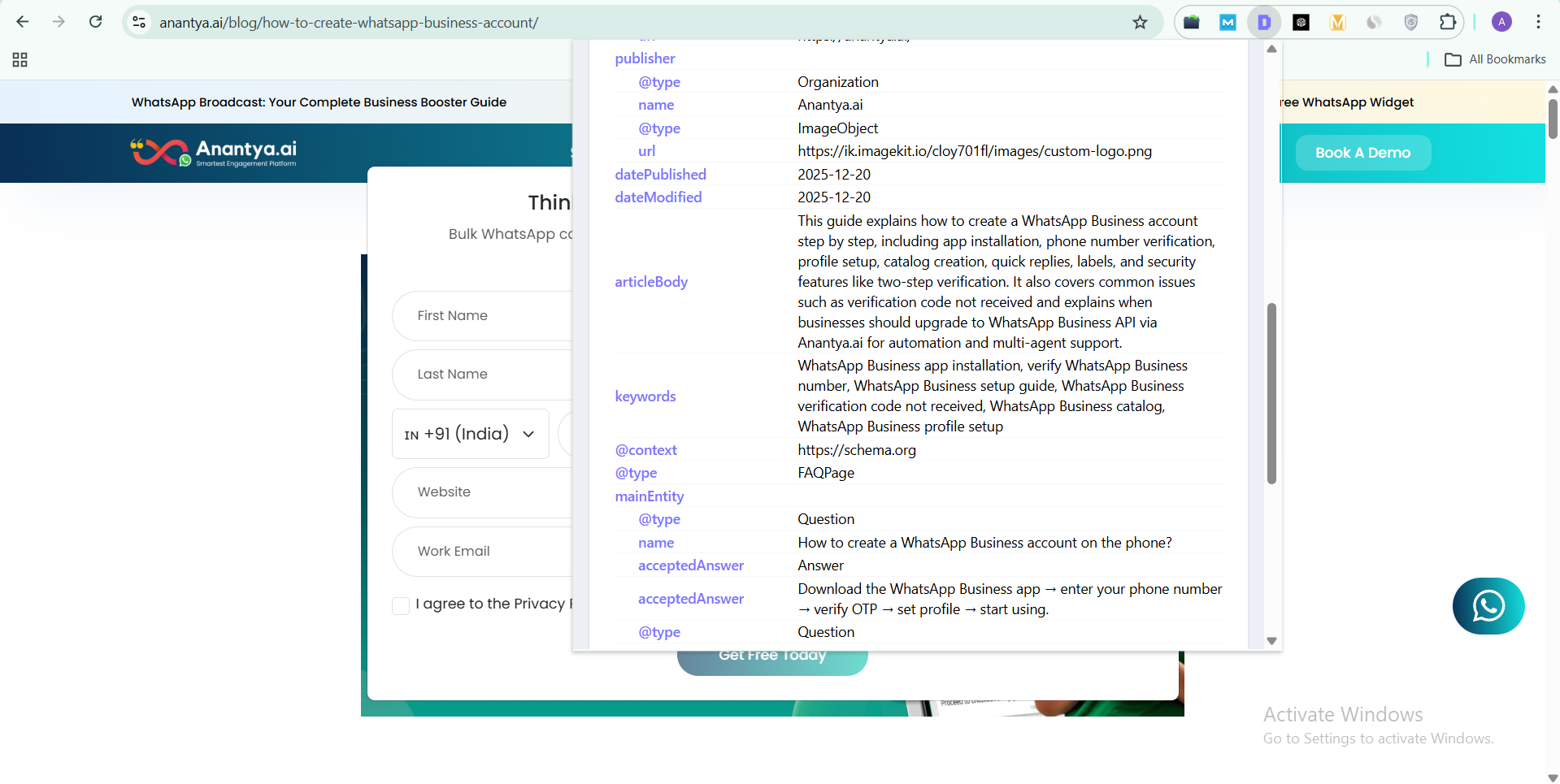The image size is (1560, 784).
Task: Open the +91 (India) country code dropdown
Action: coord(470,434)
